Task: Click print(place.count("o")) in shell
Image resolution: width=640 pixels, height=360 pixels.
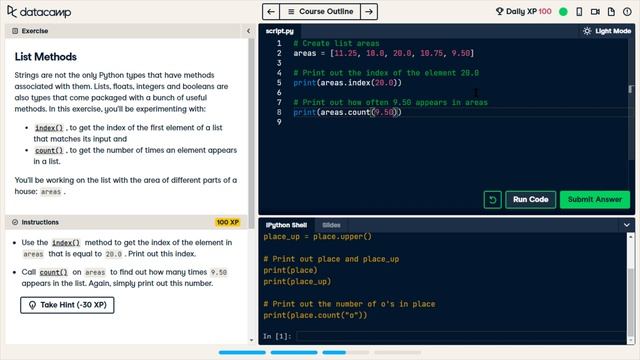Action: [x=315, y=316]
